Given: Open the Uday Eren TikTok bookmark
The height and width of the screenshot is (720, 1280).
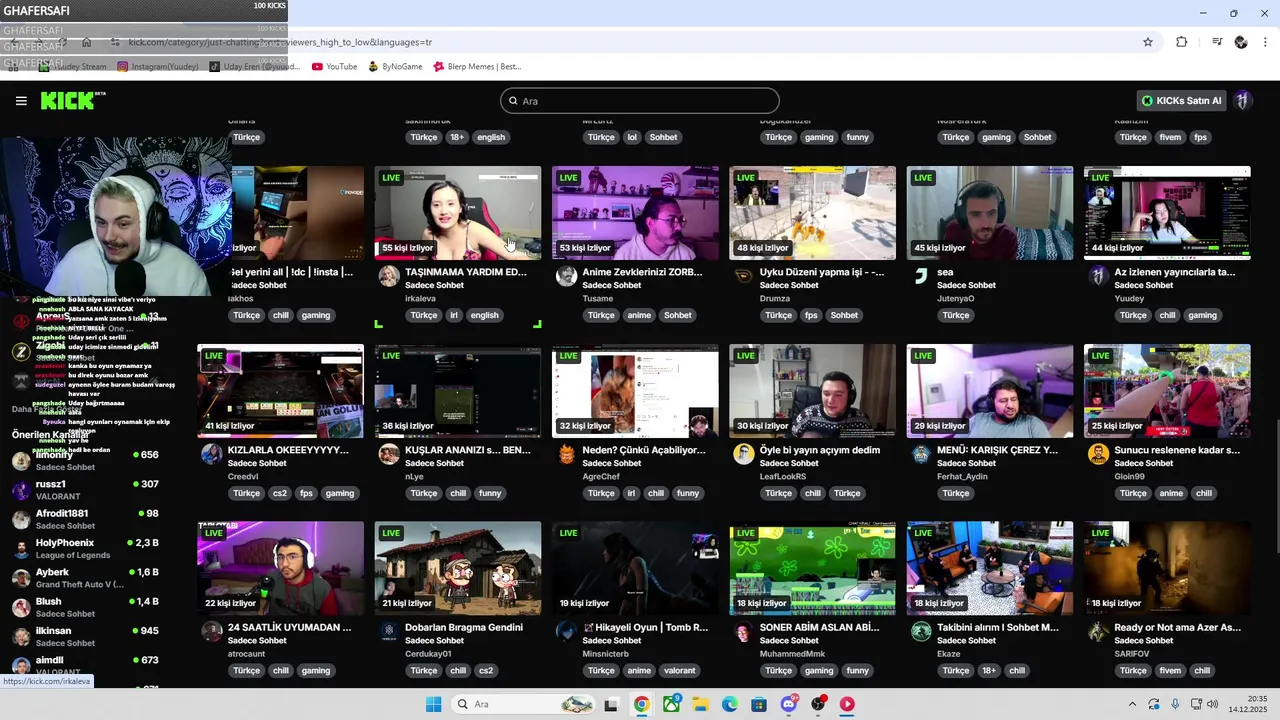Looking at the screenshot, I should click(x=254, y=66).
